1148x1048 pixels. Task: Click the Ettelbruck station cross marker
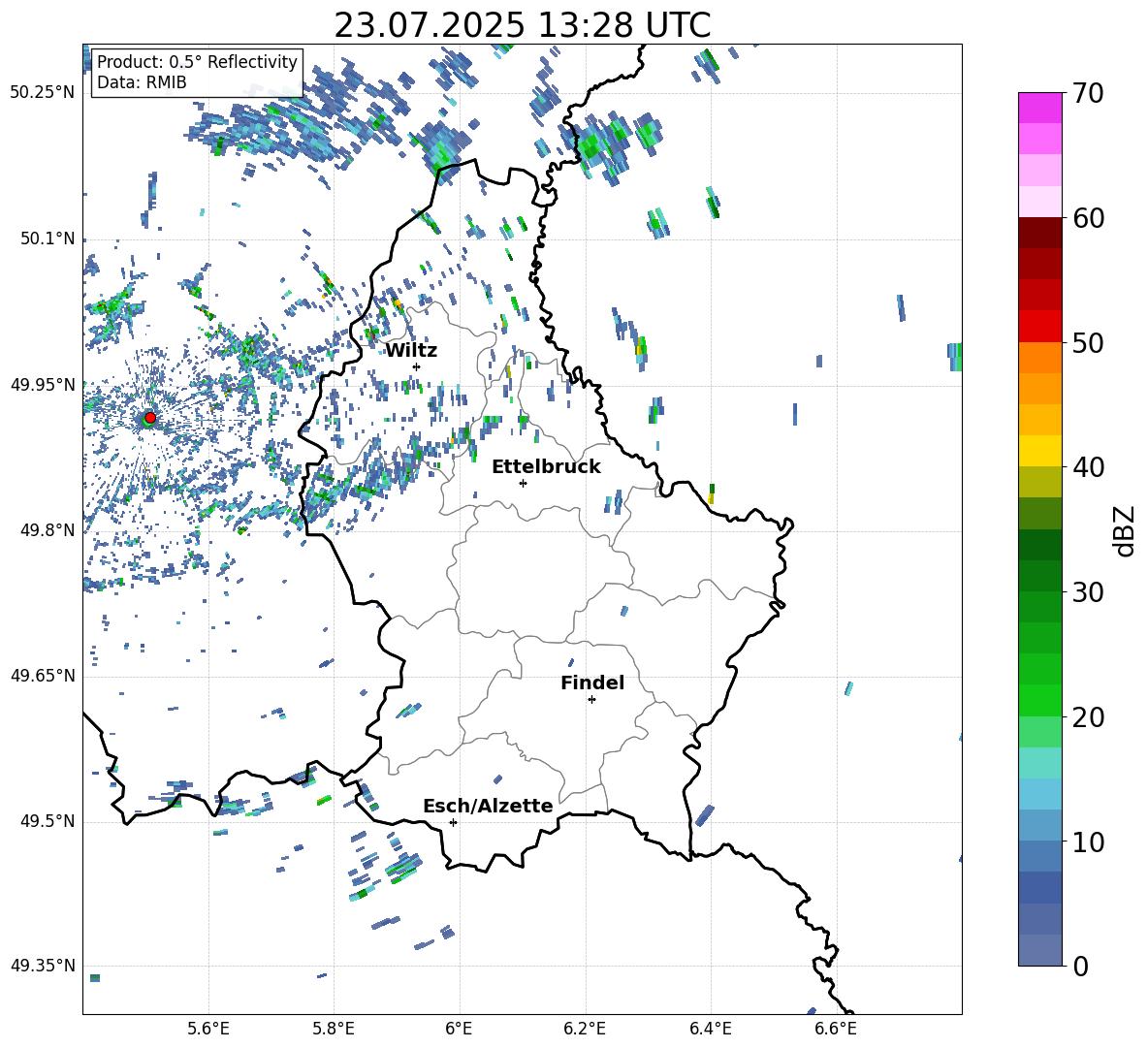click(x=523, y=483)
